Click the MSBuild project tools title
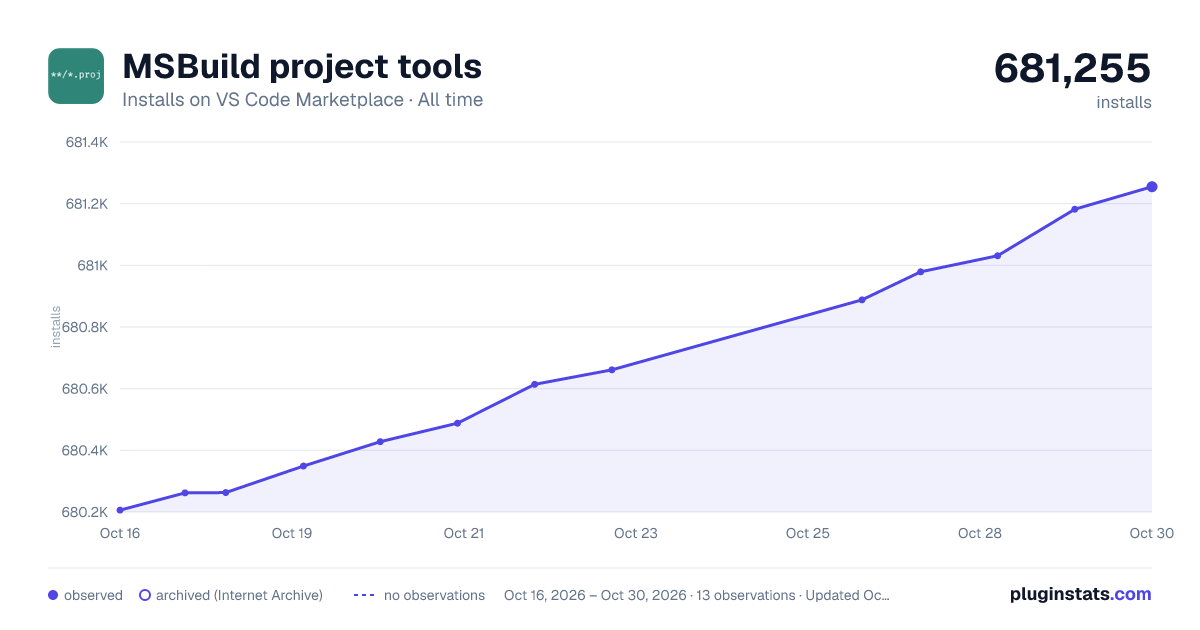The width and height of the screenshot is (1200, 630). [x=302, y=66]
